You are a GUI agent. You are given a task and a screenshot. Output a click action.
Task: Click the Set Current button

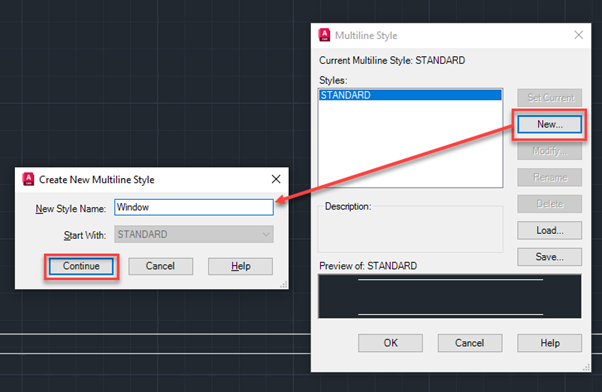(549, 98)
